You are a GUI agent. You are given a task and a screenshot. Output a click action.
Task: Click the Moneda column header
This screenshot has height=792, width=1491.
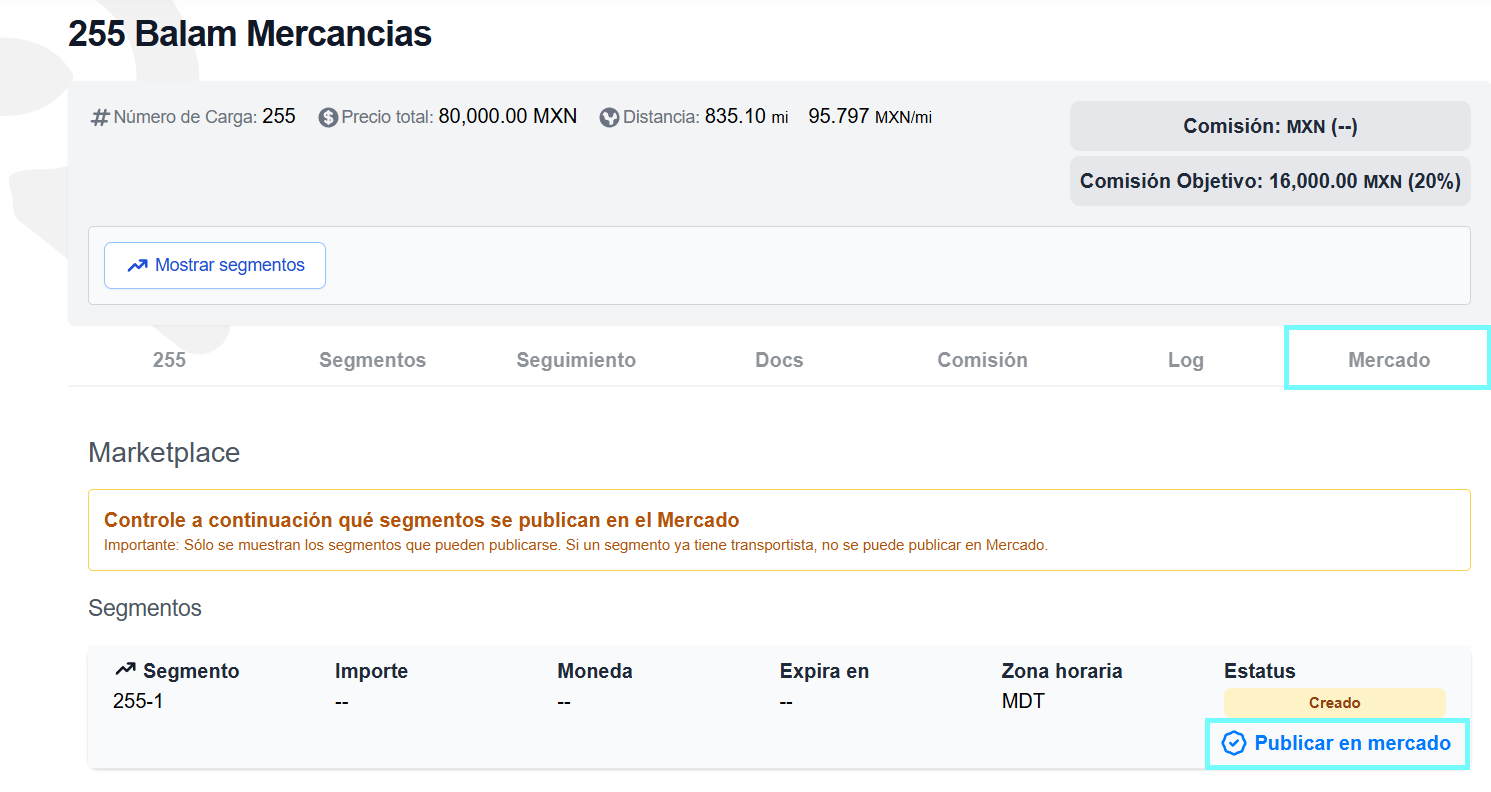tap(595, 671)
